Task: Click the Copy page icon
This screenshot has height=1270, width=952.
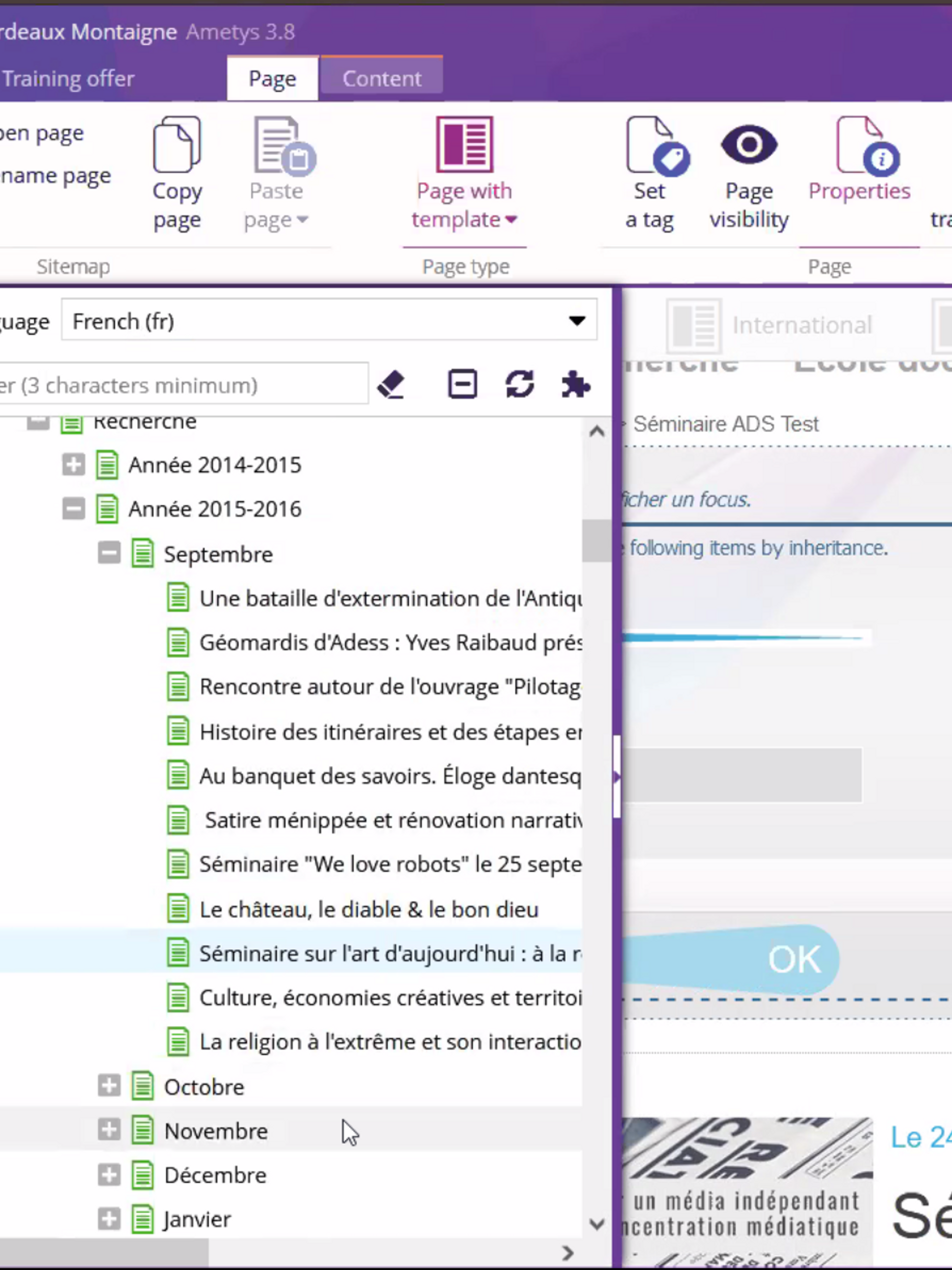Action: (177, 145)
